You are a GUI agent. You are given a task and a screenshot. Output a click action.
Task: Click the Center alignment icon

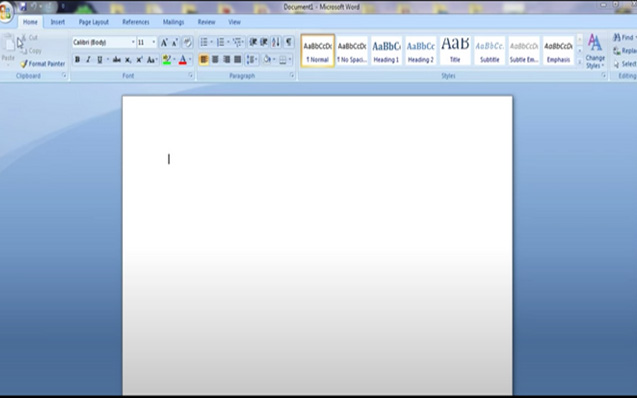(x=215, y=60)
